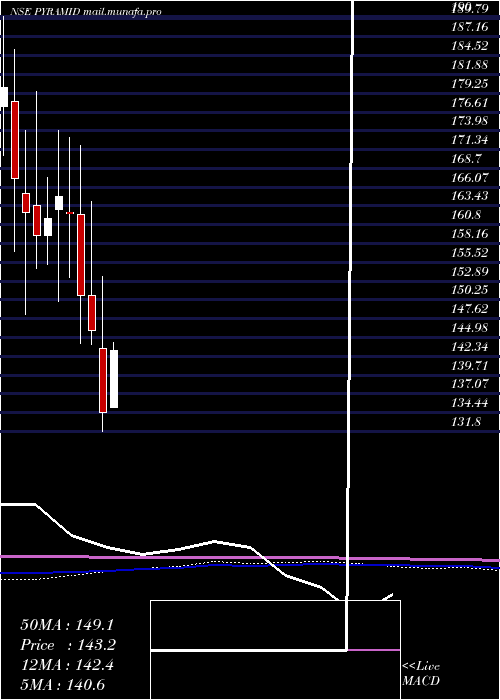Click the 166.07 axis value
This screenshot has height=700, width=500.
tap(470, 178)
